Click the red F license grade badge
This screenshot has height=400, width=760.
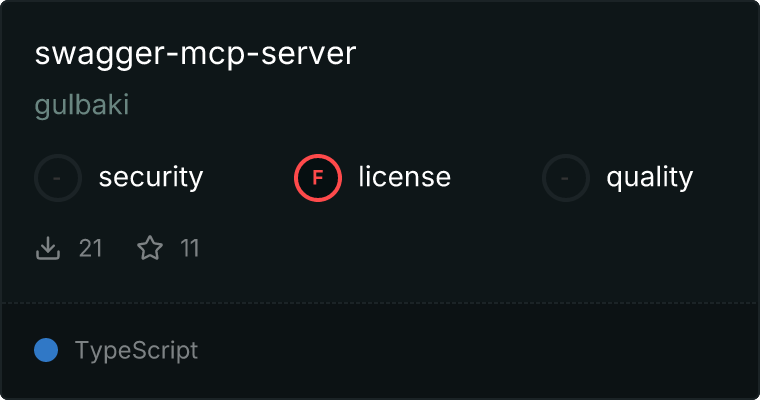point(318,178)
